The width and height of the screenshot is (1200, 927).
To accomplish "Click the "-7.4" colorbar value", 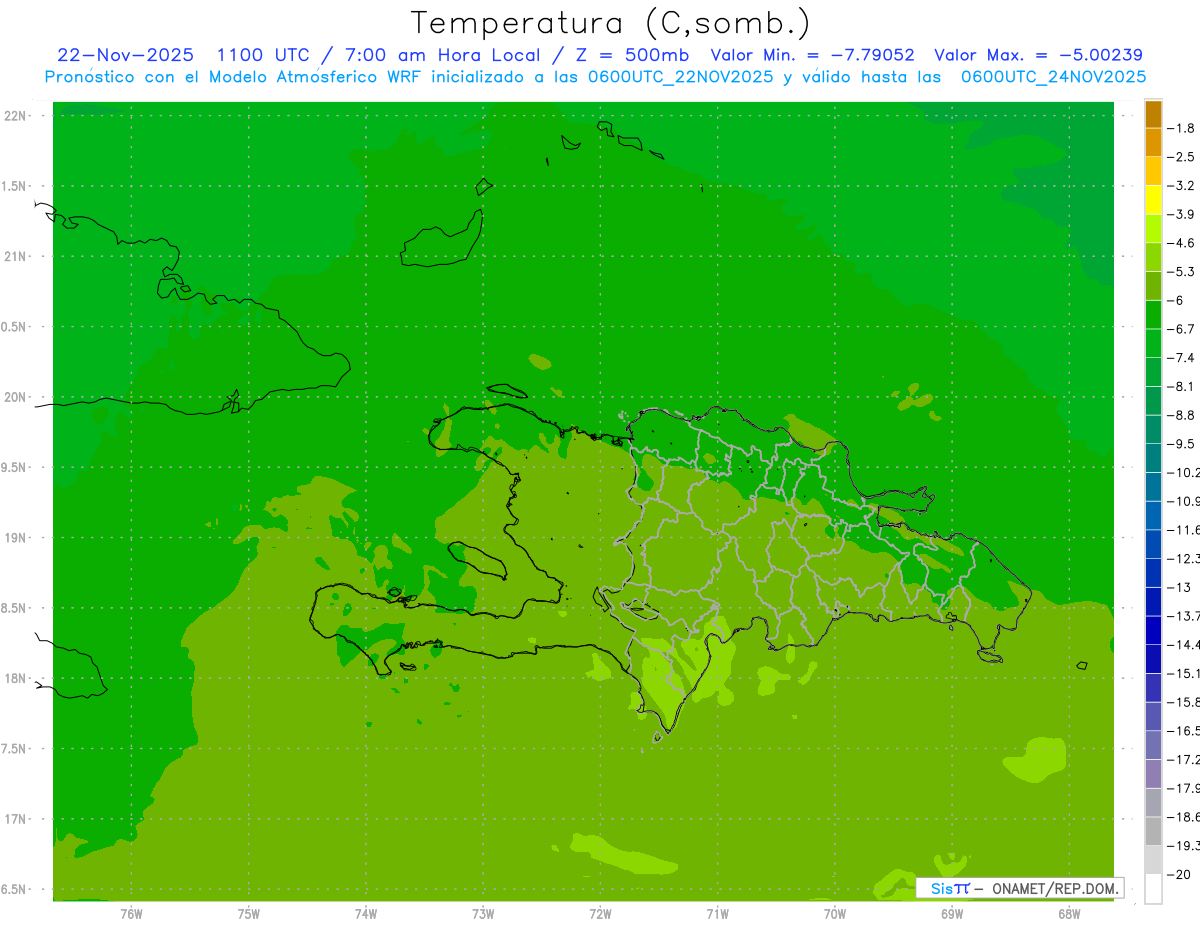I will [x=1182, y=358].
